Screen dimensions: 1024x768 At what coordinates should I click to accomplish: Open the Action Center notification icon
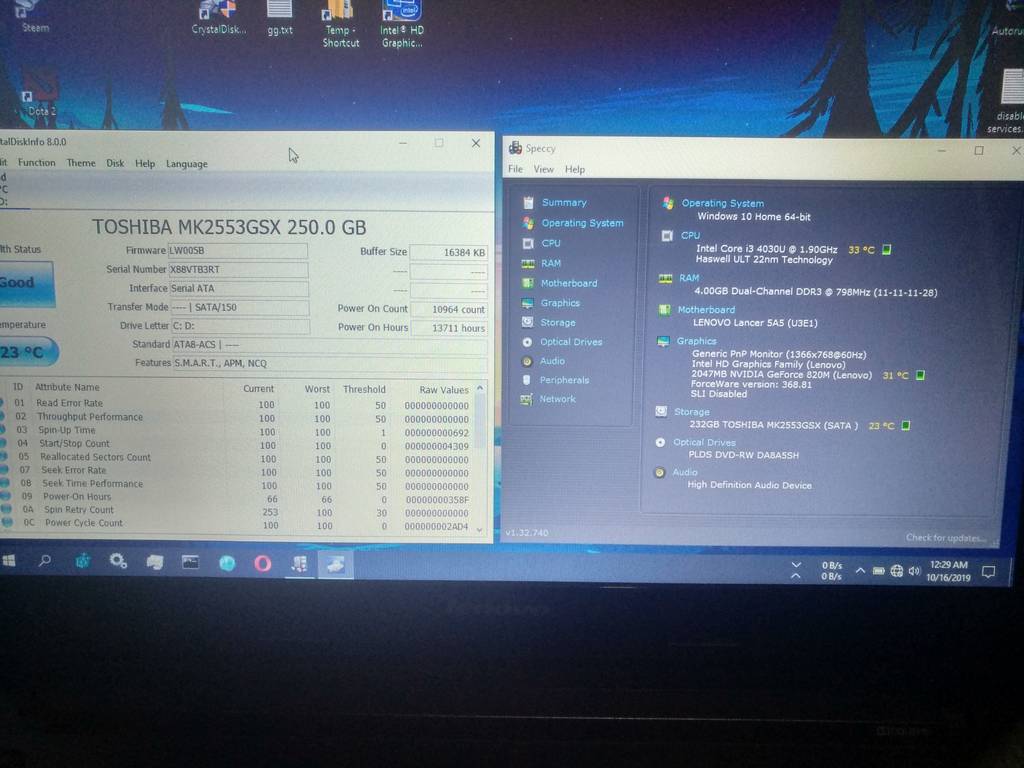(x=989, y=572)
